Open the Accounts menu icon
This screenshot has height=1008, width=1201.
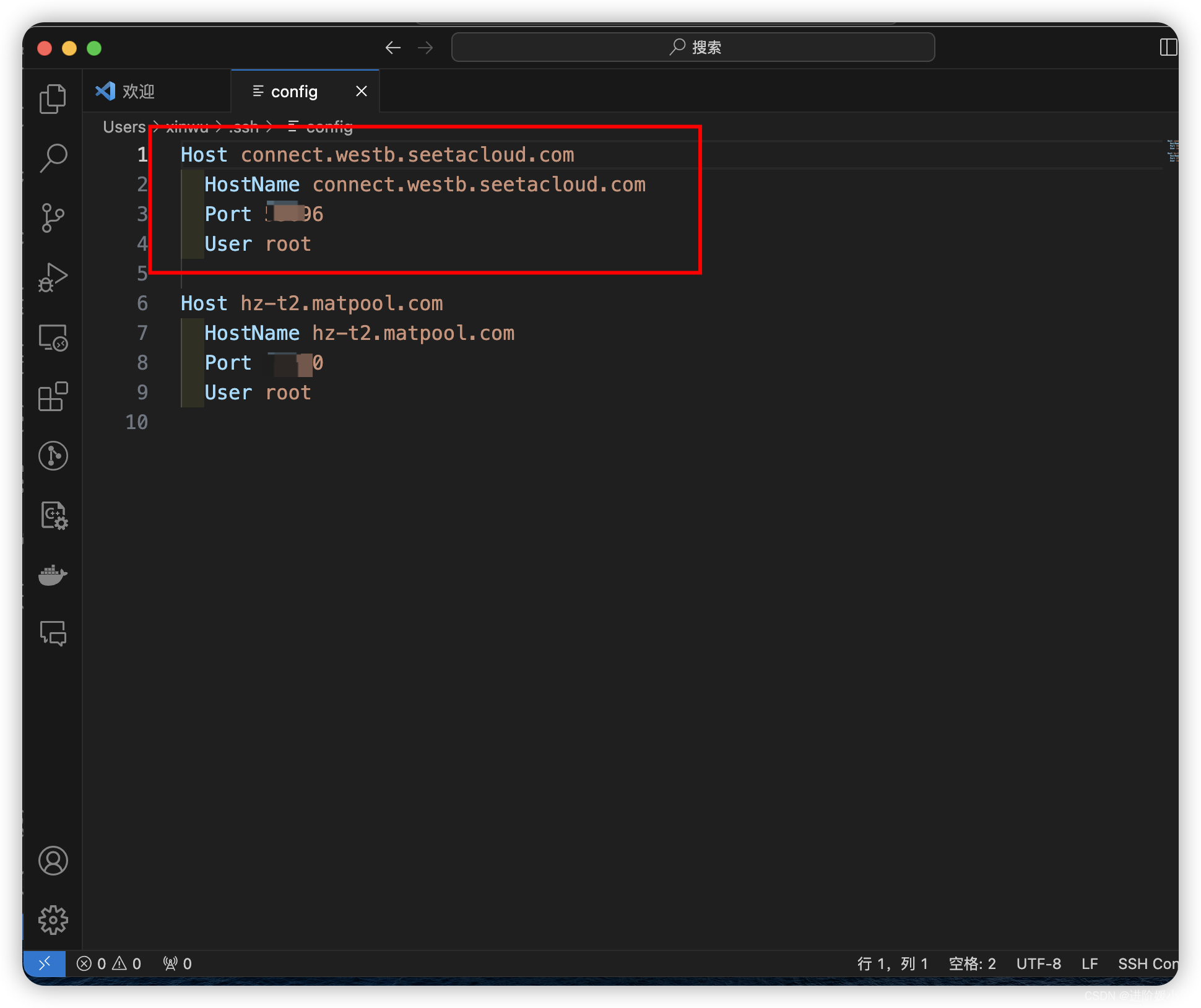pos(53,861)
